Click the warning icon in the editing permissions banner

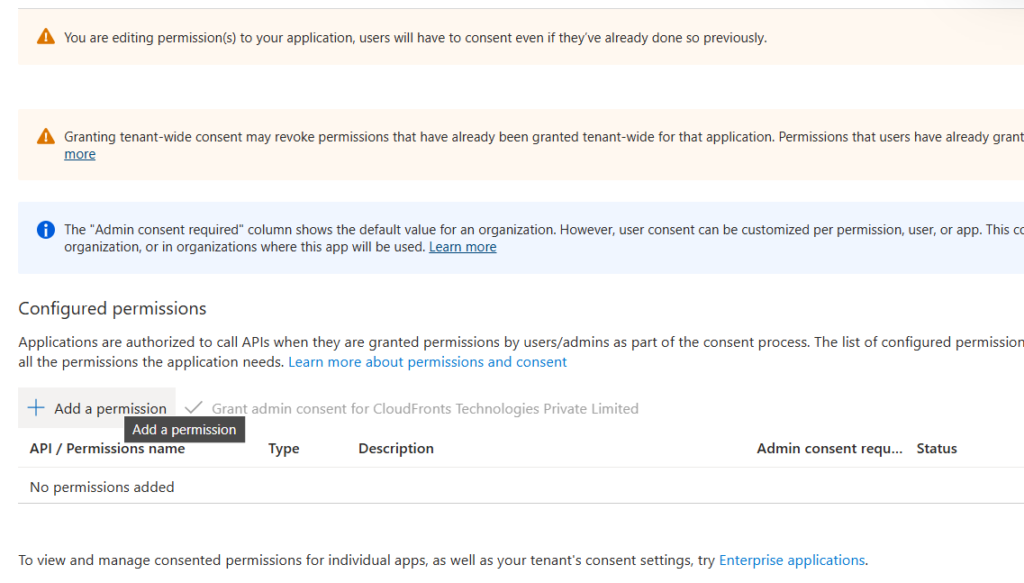coord(46,37)
